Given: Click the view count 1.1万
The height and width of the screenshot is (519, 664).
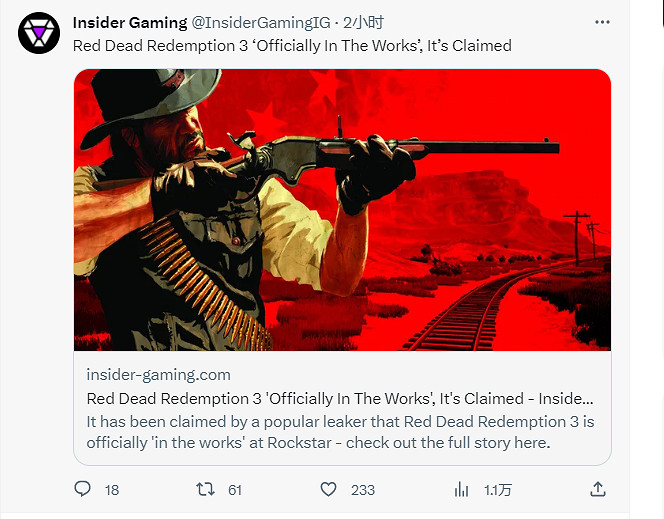Looking at the screenshot, I should (x=498, y=489).
